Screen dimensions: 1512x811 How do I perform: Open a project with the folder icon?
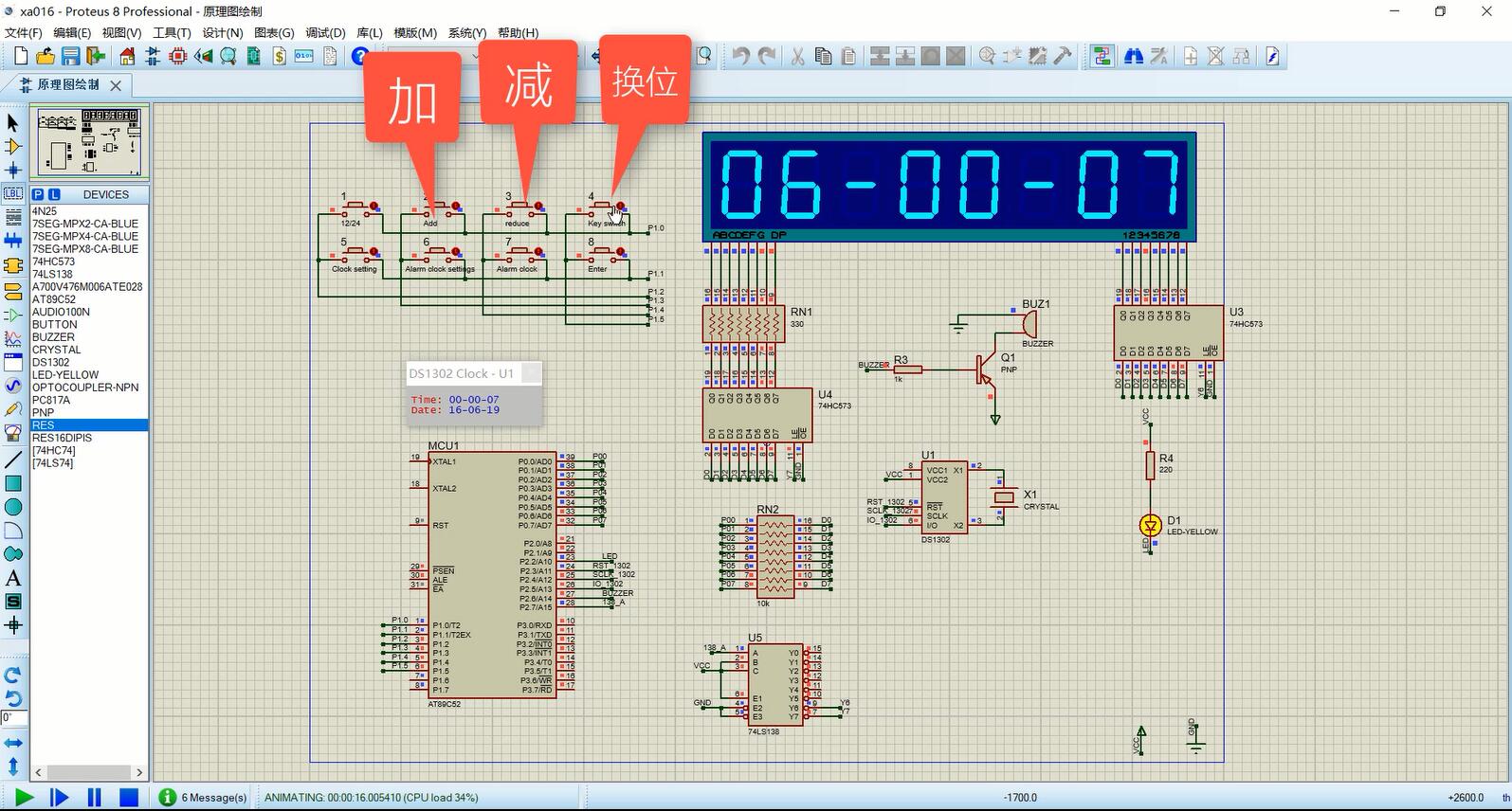(x=45, y=57)
